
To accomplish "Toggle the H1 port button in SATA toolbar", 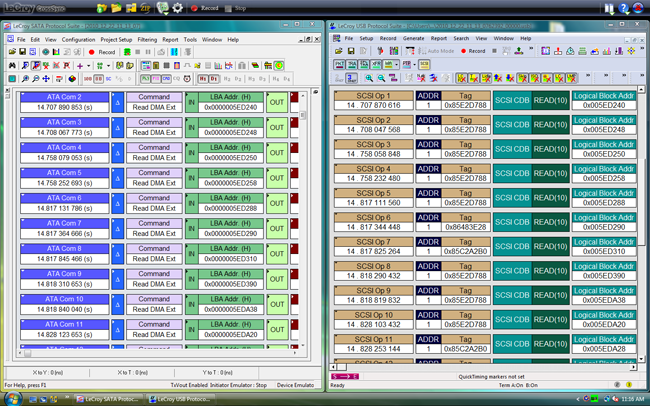I will (x=204, y=78).
